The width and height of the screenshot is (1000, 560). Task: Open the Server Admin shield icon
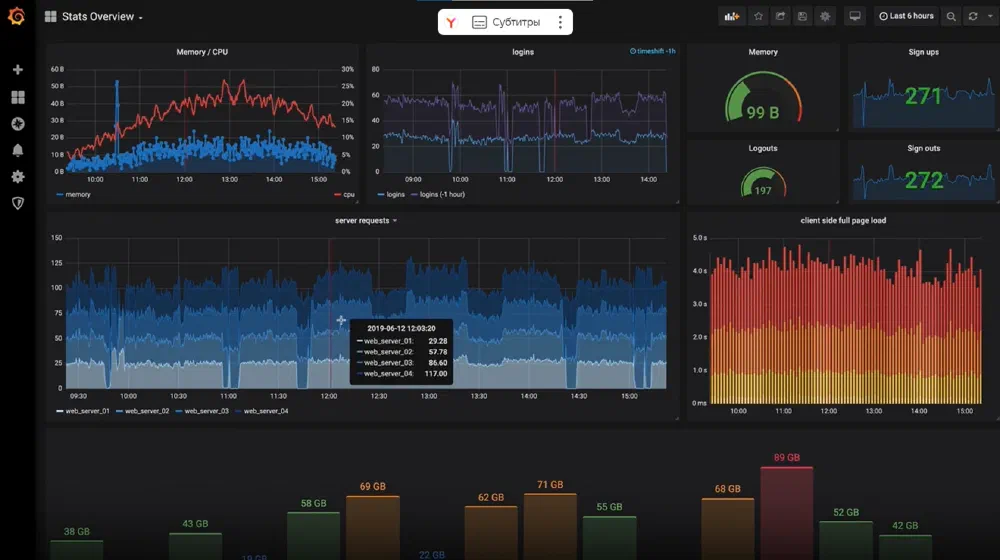click(18, 203)
